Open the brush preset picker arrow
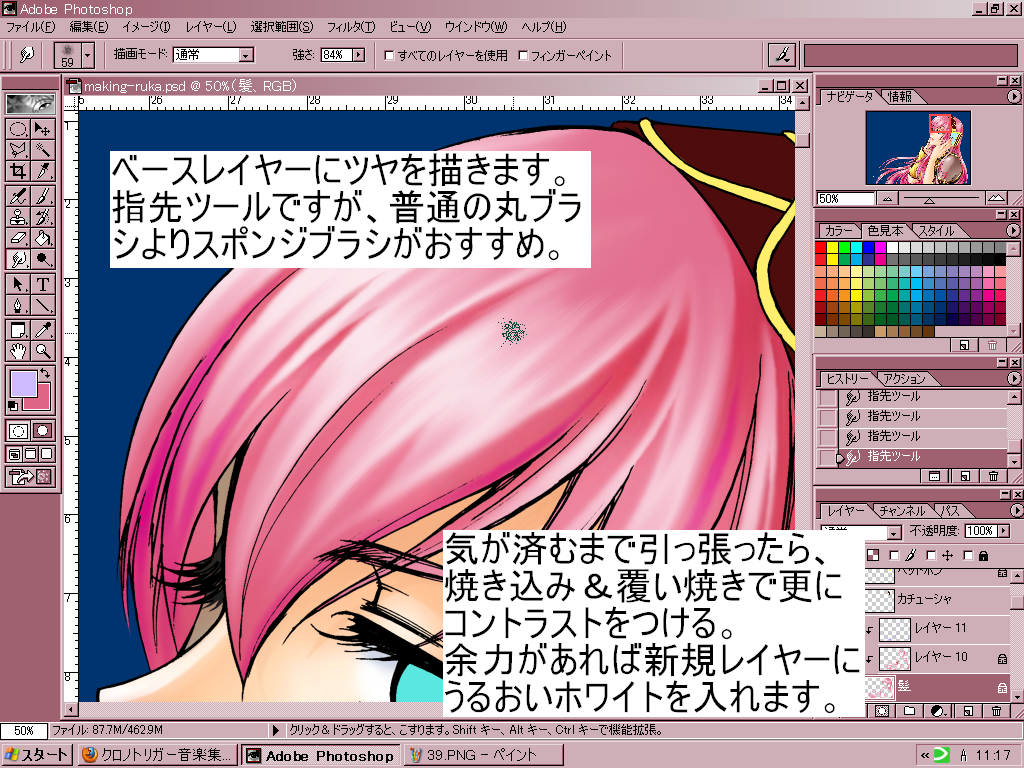This screenshot has height=768, width=1024. (x=88, y=55)
